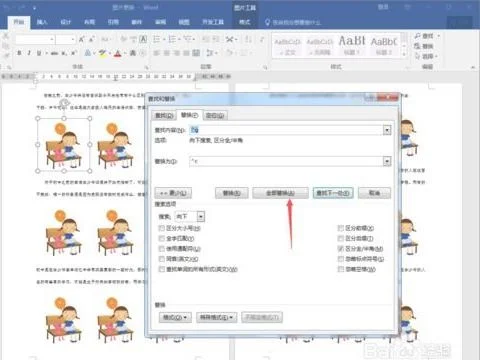Click the Less (<< 更少) button

pos(173,193)
